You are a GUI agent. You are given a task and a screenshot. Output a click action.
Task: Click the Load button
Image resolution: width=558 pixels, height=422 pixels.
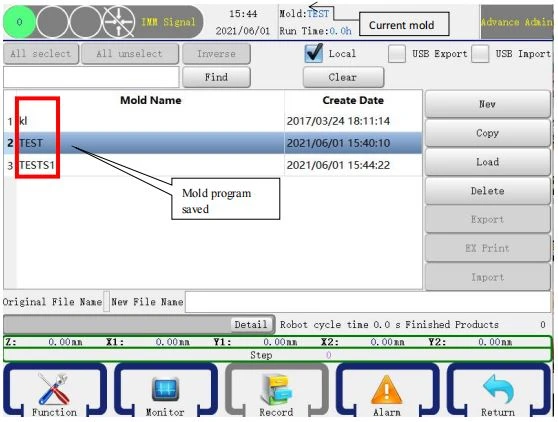(488, 162)
